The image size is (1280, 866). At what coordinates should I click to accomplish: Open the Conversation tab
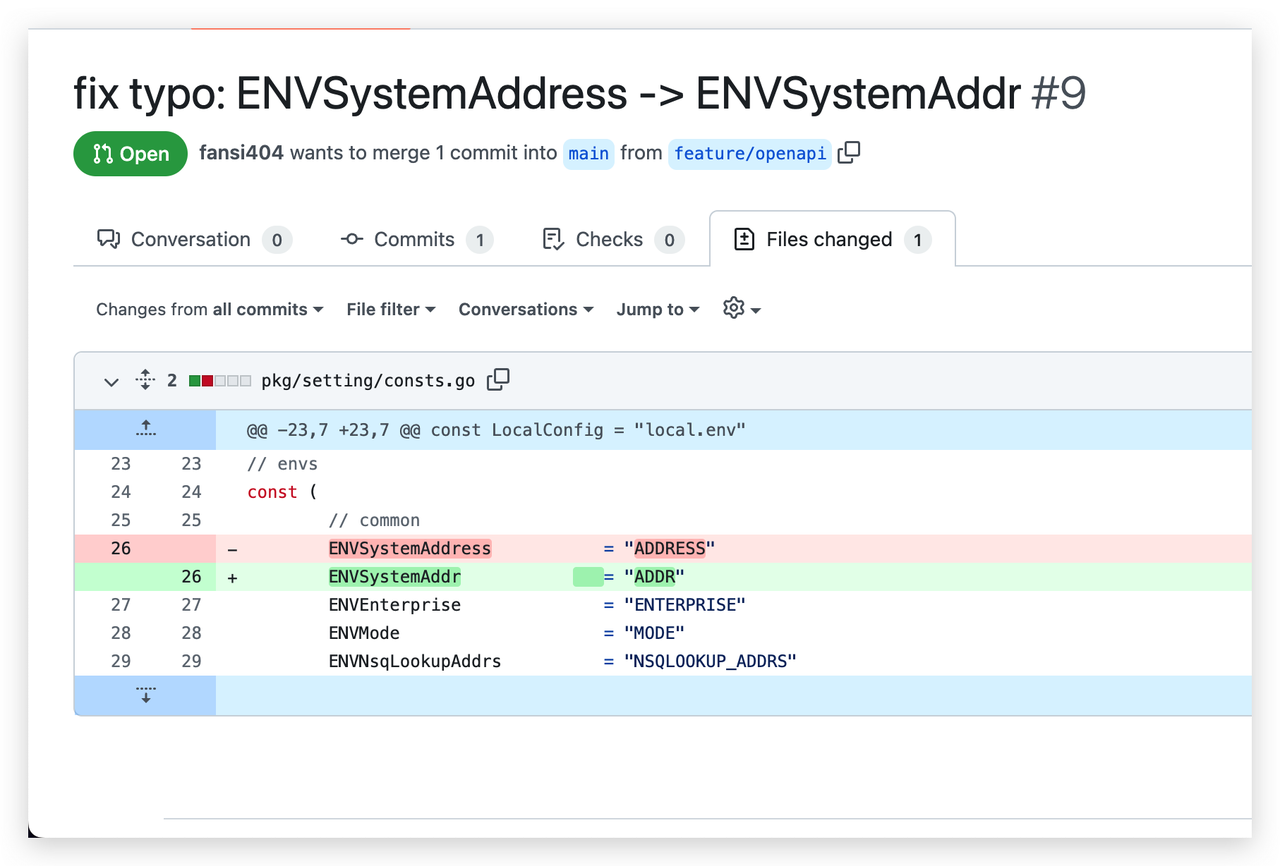tap(191, 239)
